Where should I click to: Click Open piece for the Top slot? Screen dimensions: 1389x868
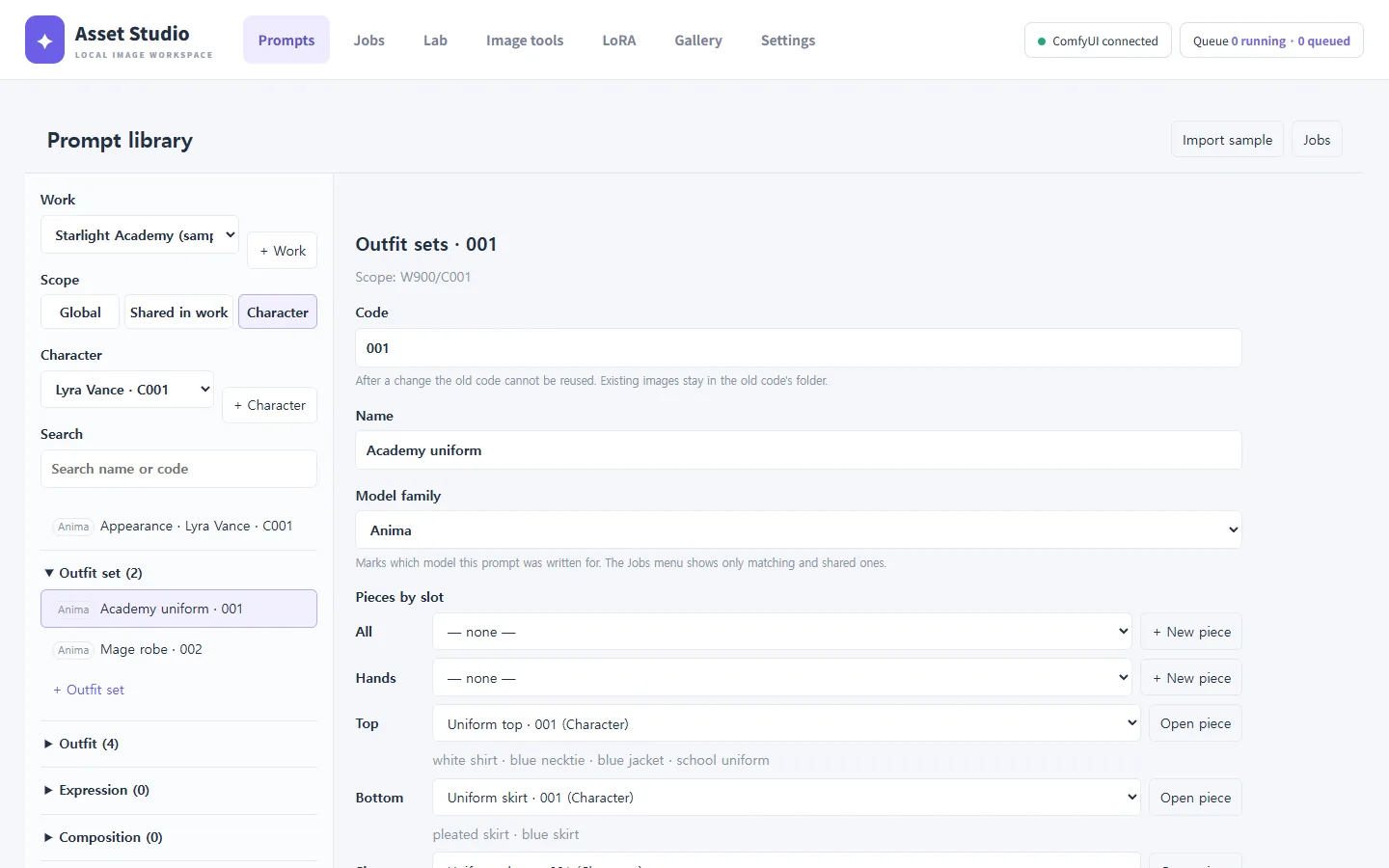(1195, 723)
